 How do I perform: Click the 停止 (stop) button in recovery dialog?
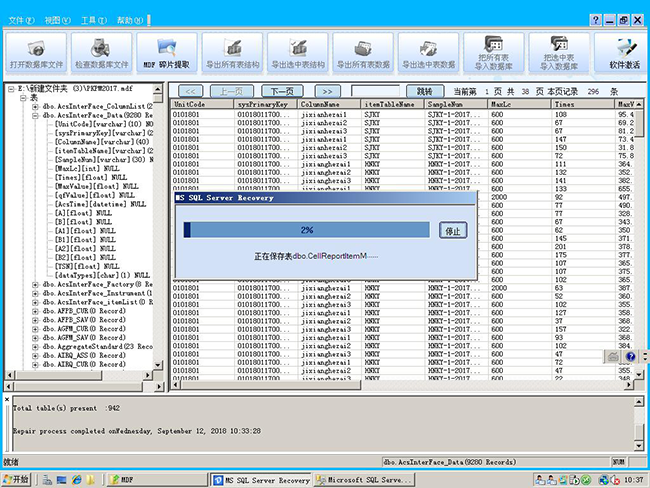[453, 231]
